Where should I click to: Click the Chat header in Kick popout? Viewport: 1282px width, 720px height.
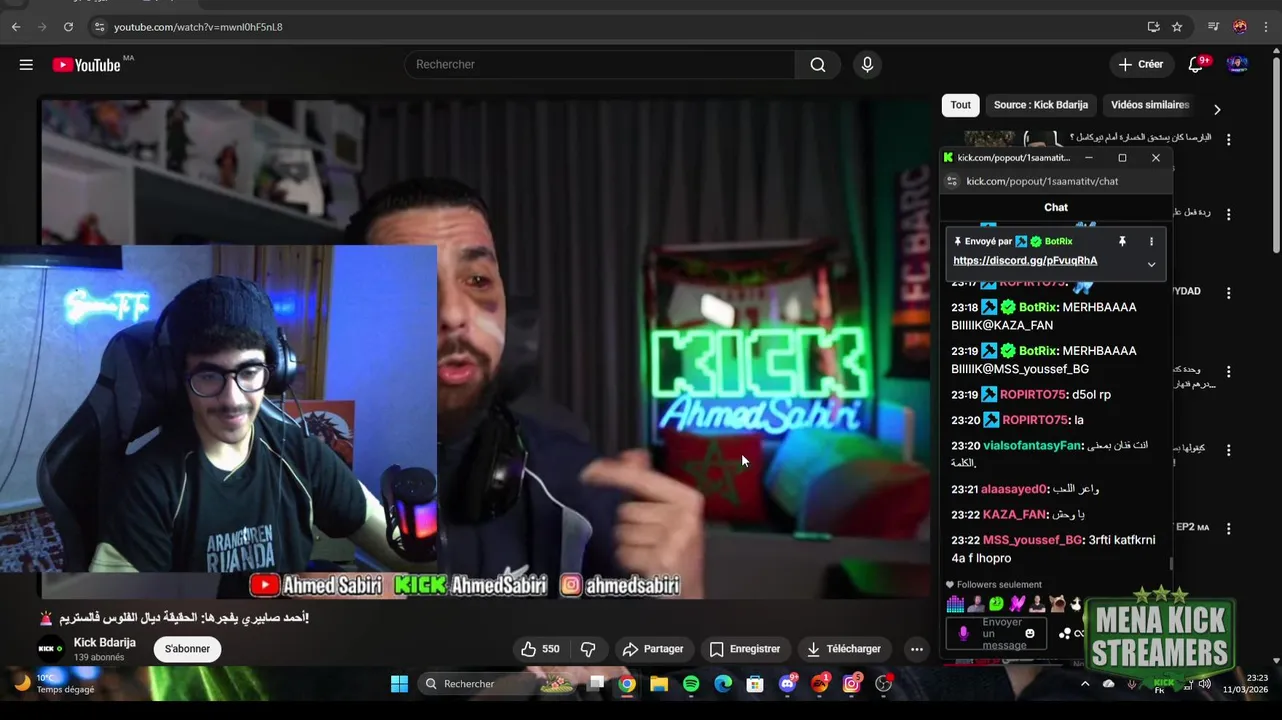pyautogui.click(x=1056, y=207)
